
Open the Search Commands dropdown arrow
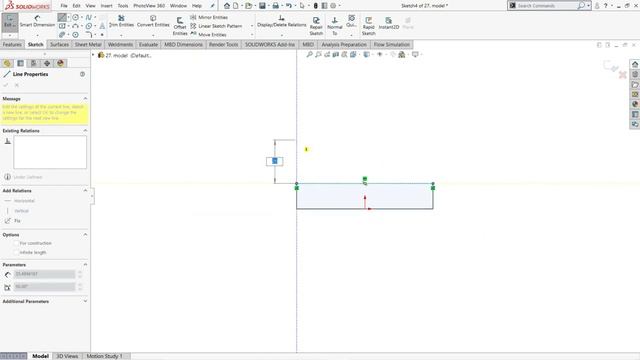click(x=588, y=6)
